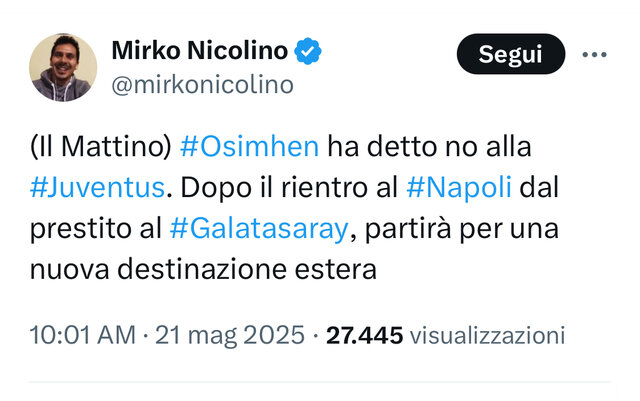The height and width of the screenshot is (401, 640).
Task: Open the three-dot more options menu
Action: coord(595,53)
